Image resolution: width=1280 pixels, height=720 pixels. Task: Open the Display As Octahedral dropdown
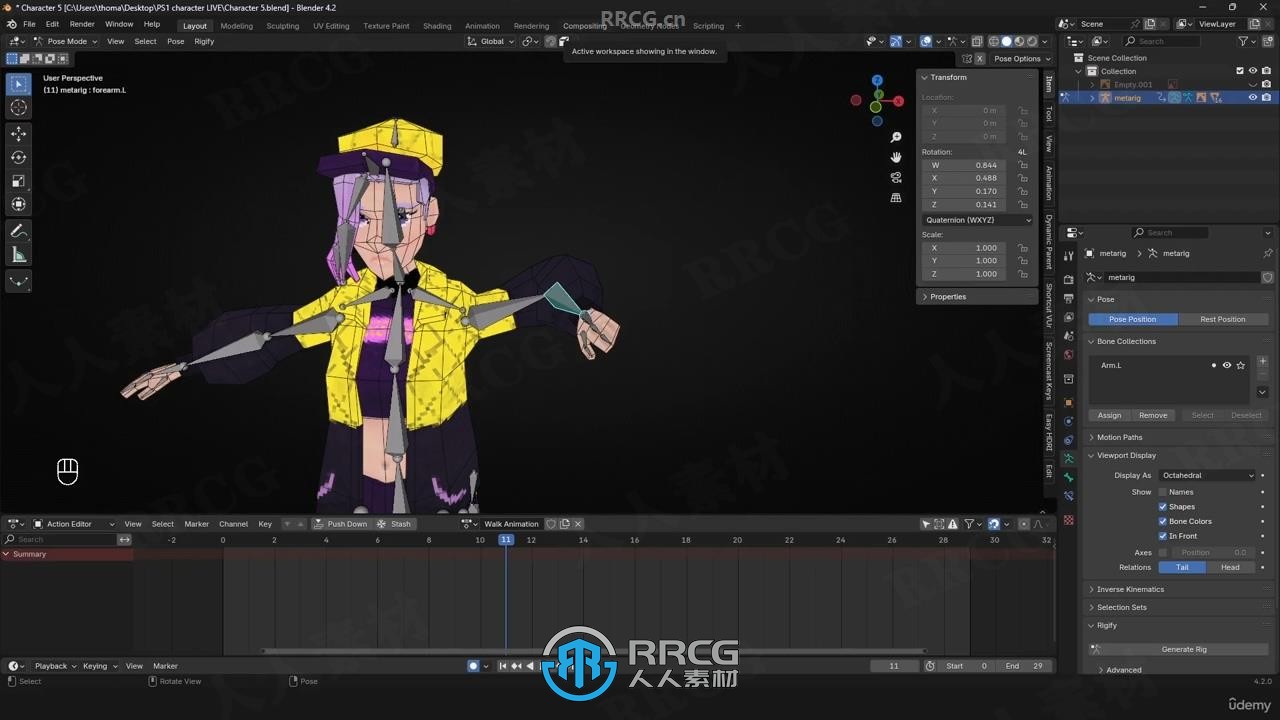(1208, 476)
